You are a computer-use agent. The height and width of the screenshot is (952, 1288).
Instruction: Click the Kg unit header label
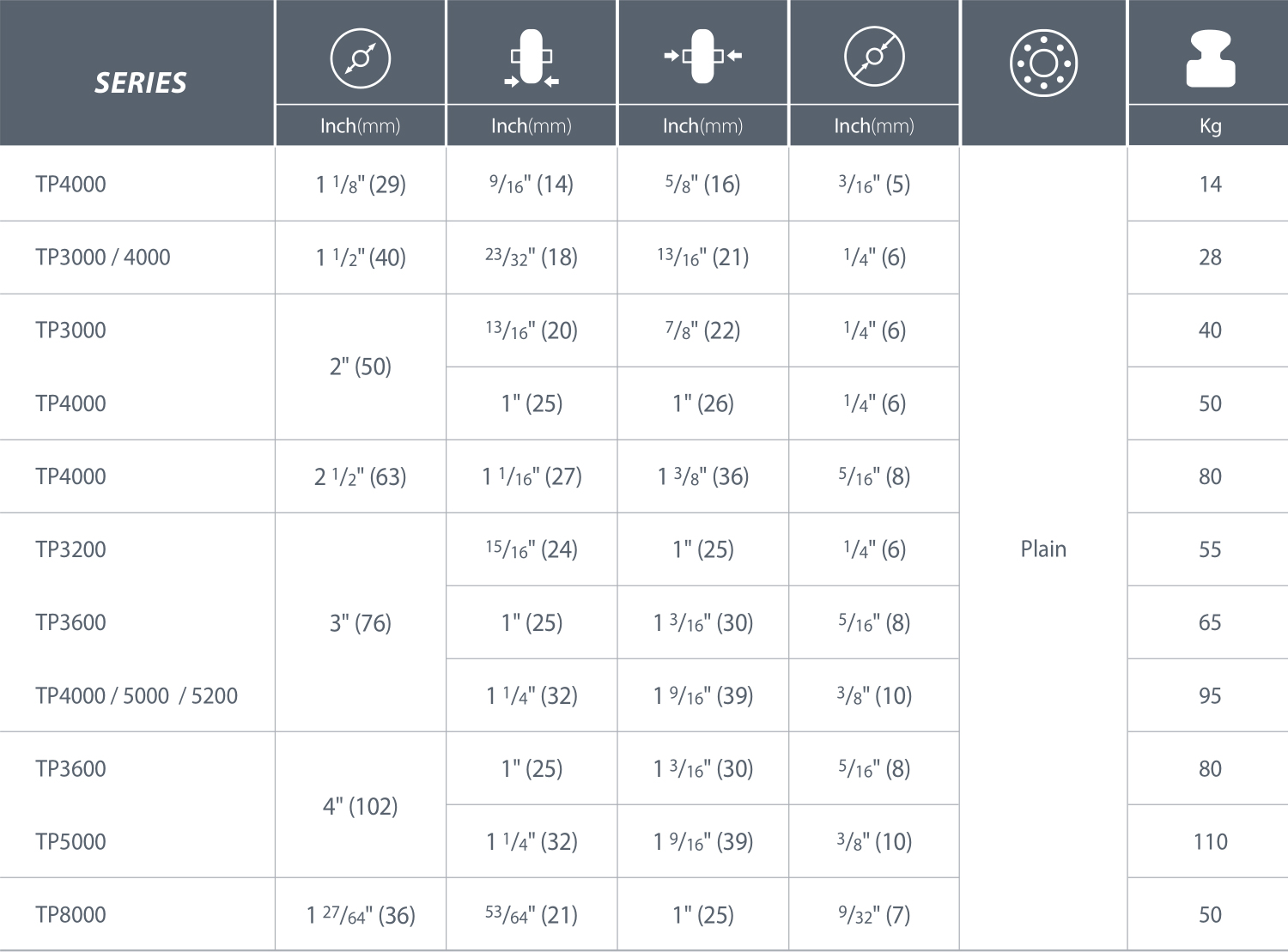pos(1211,126)
